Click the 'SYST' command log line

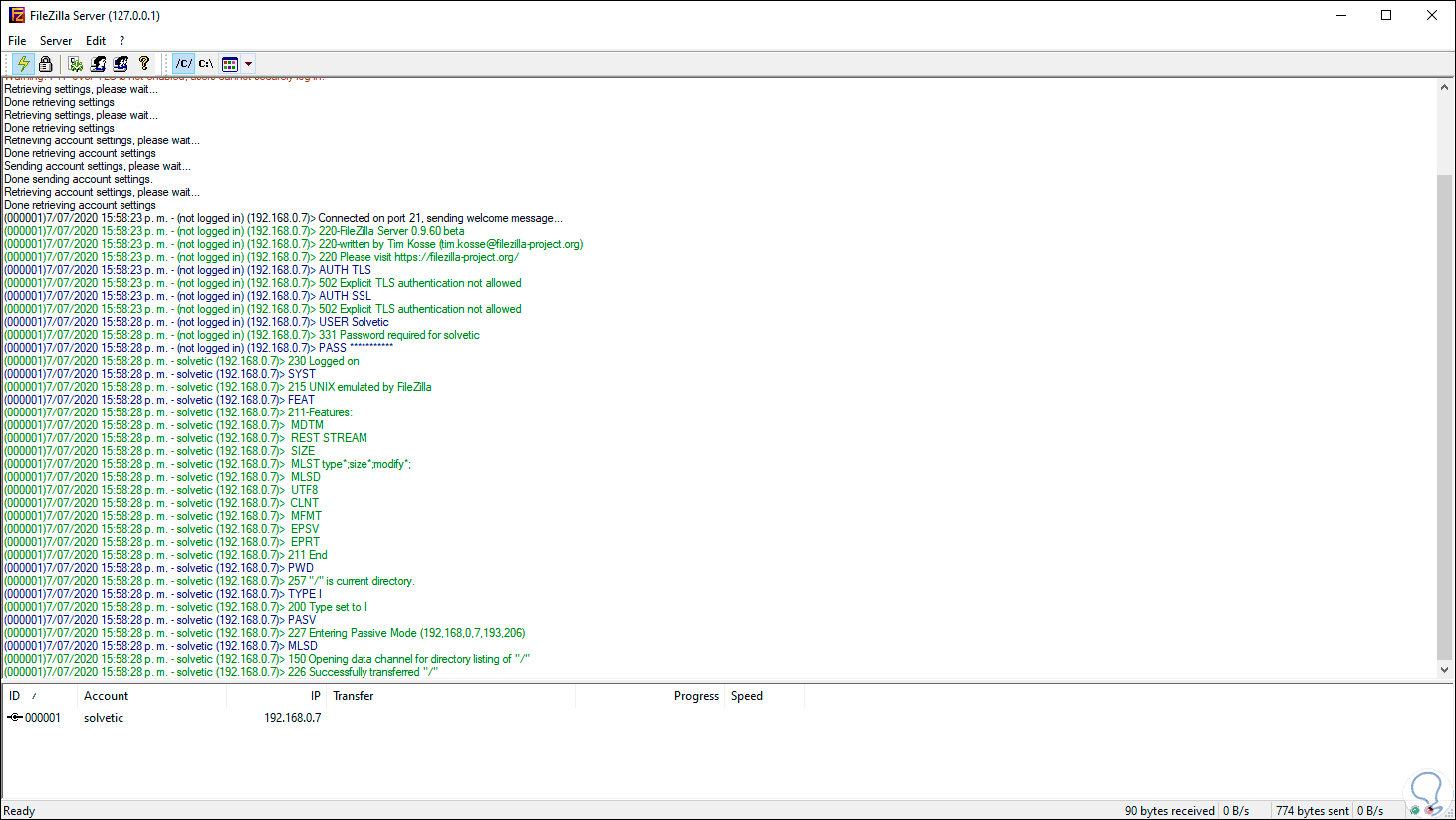(x=160, y=374)
